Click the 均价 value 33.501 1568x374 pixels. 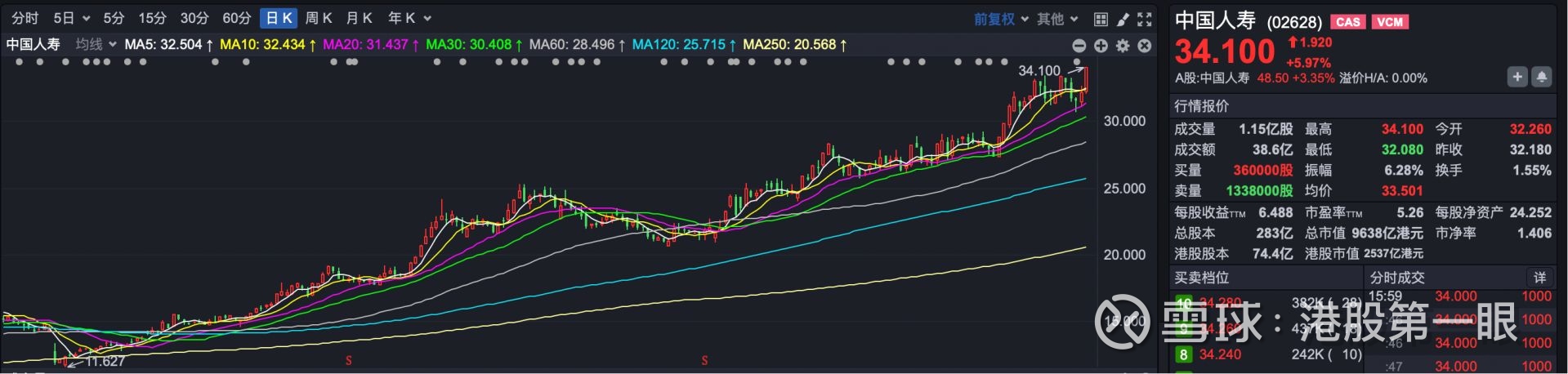pyautogui.click(x=1402, y=190)
